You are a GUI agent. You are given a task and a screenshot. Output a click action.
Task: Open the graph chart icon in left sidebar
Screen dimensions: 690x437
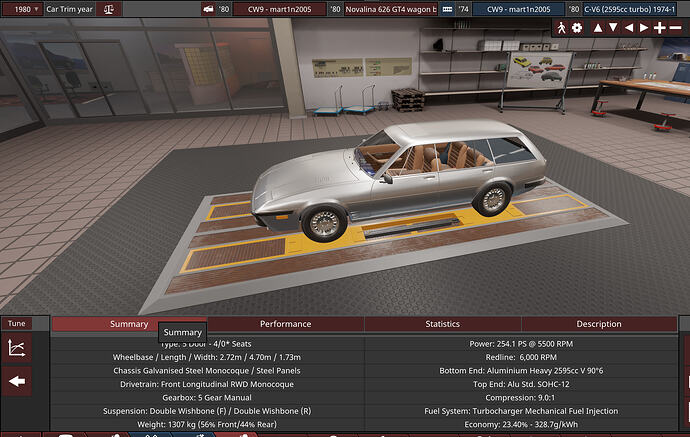(17, 348)
